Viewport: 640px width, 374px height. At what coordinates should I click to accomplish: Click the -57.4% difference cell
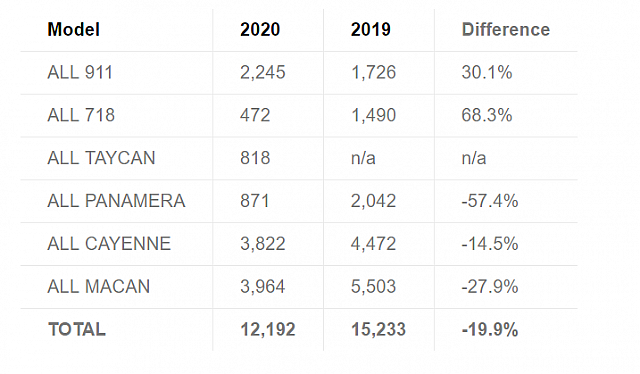(490, 201)
